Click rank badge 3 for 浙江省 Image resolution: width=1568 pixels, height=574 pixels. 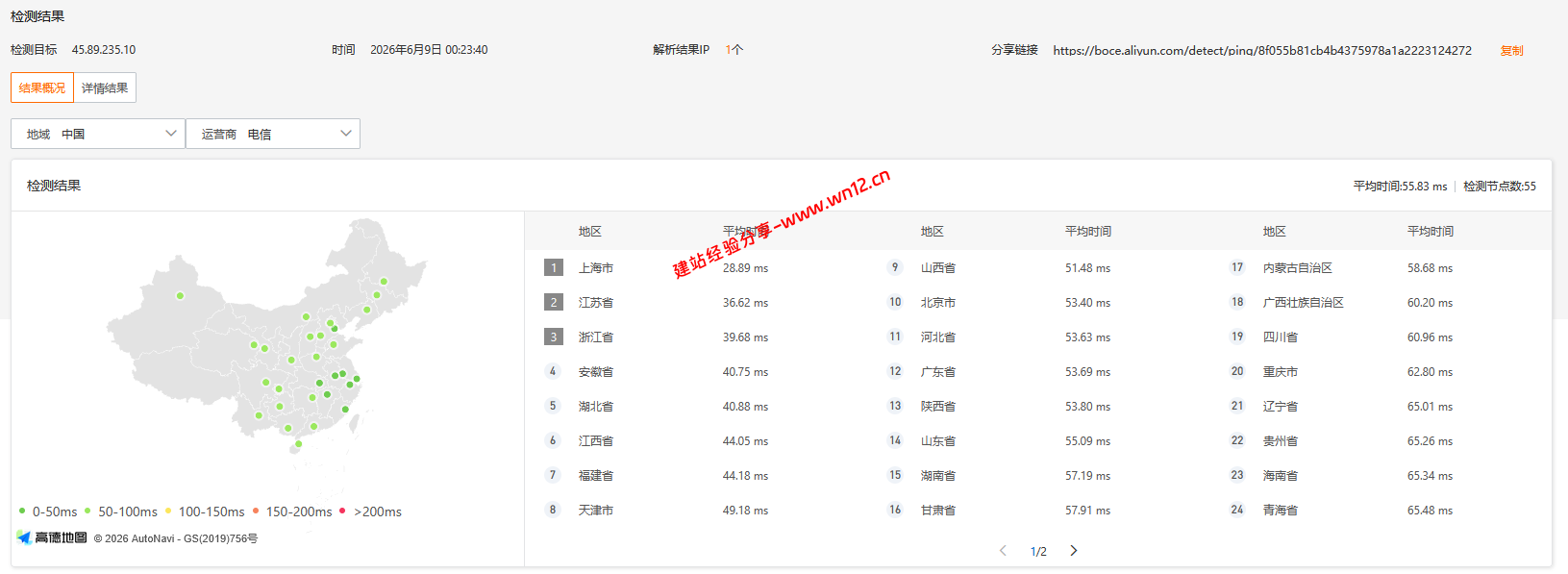(554, 337)
